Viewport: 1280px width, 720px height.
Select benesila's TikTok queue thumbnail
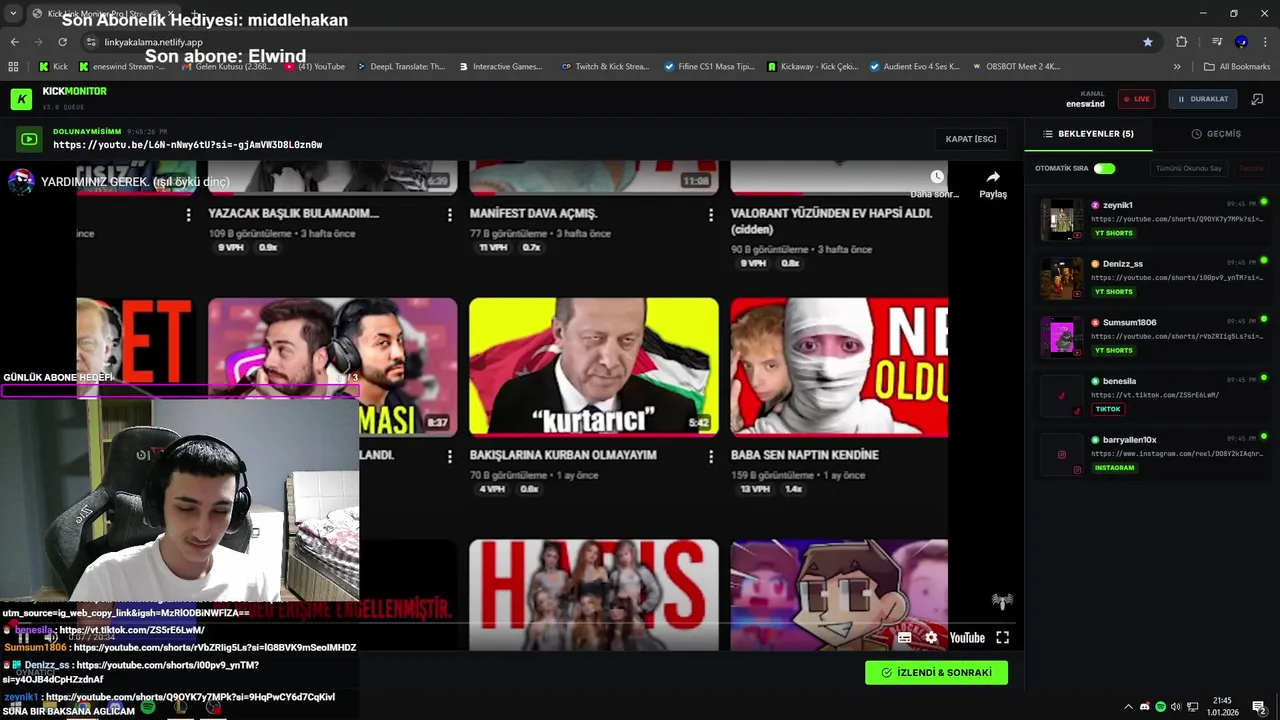click(x=1061, y=395)
